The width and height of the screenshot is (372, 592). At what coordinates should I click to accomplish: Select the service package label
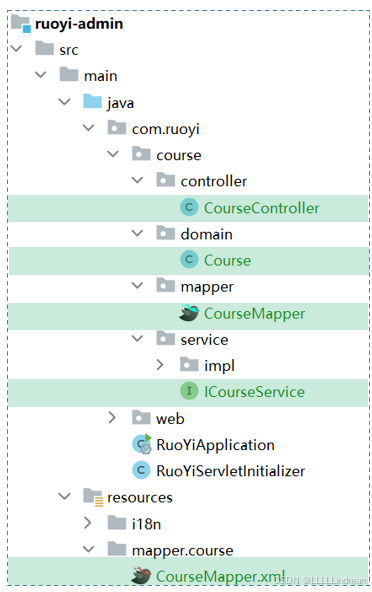[x=204, y=340]
